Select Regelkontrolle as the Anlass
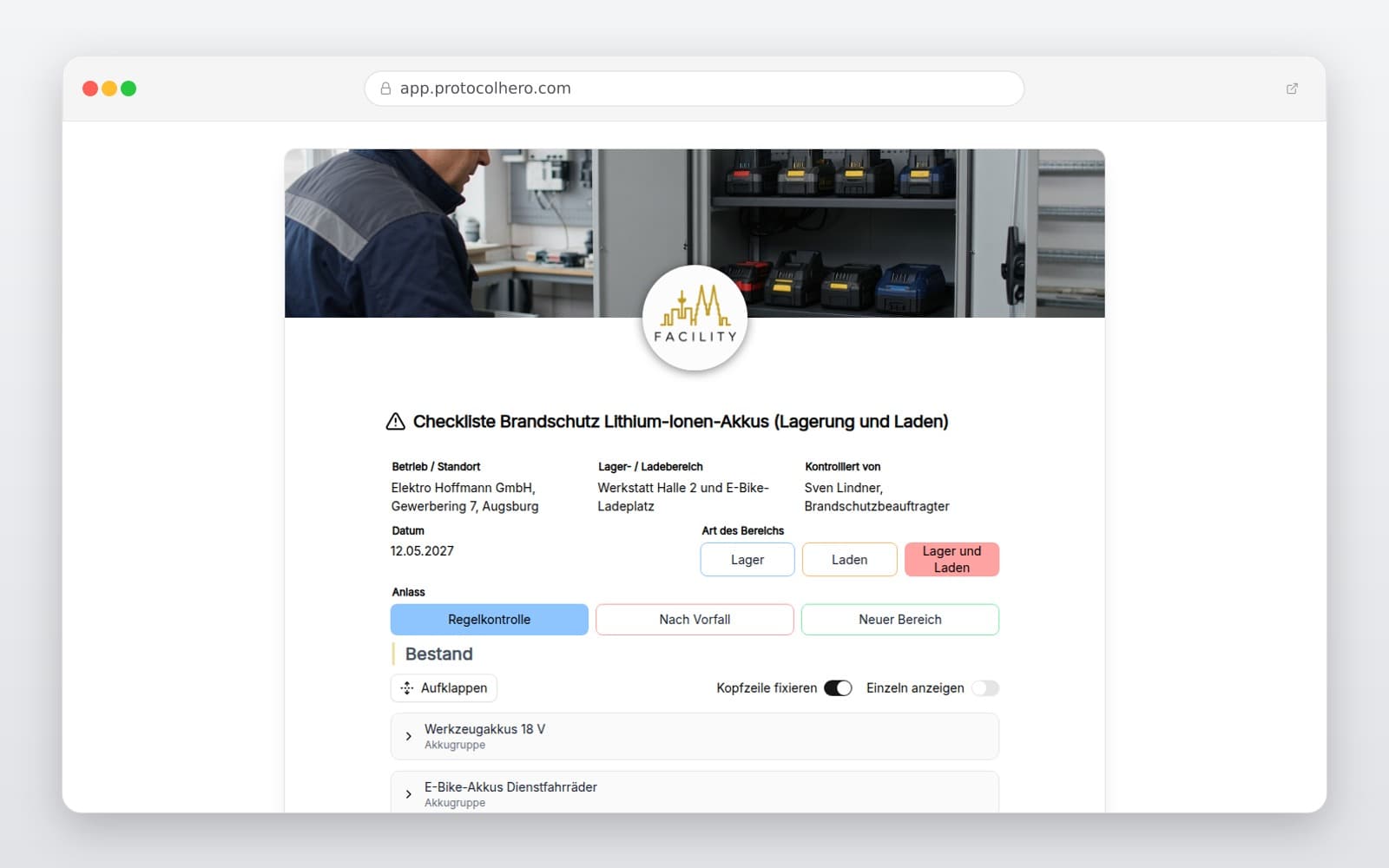Viewport: 1389px width, 868px height. [490, 620]
